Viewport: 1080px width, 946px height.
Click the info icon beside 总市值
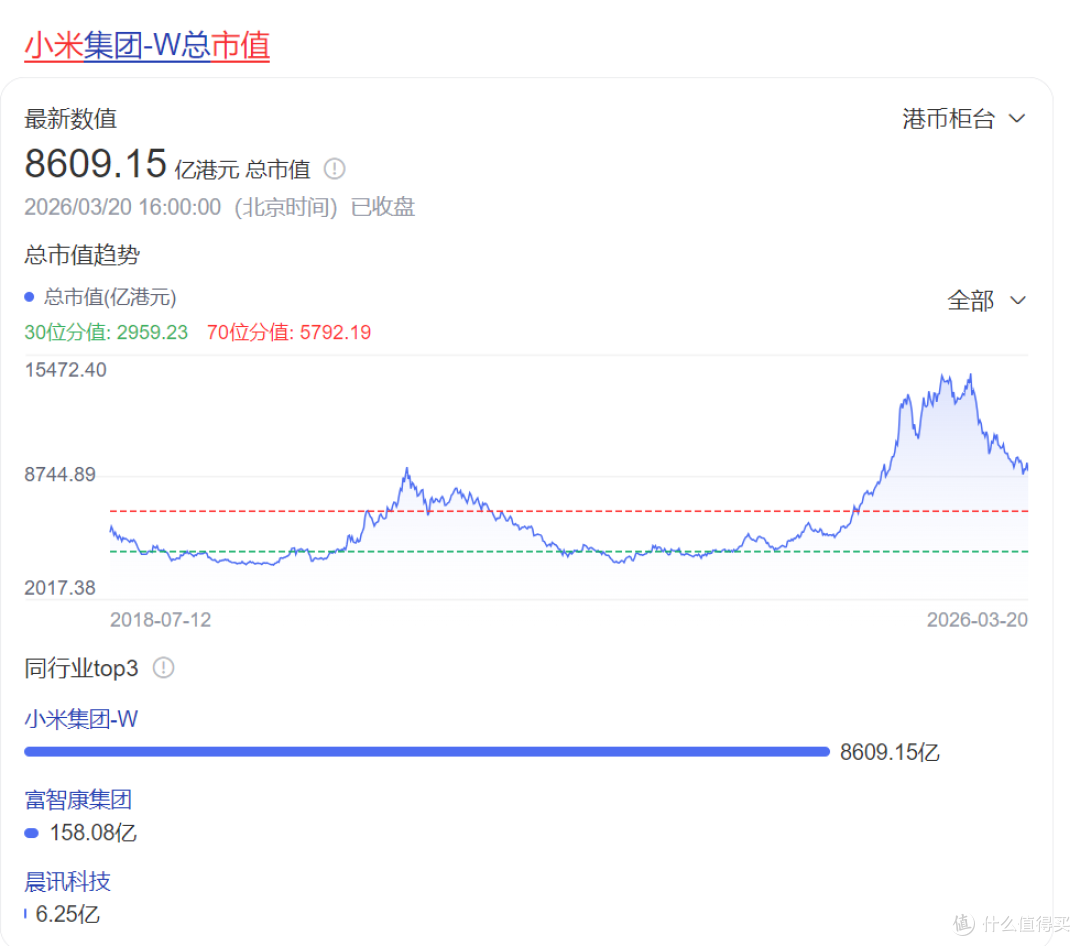335,169
